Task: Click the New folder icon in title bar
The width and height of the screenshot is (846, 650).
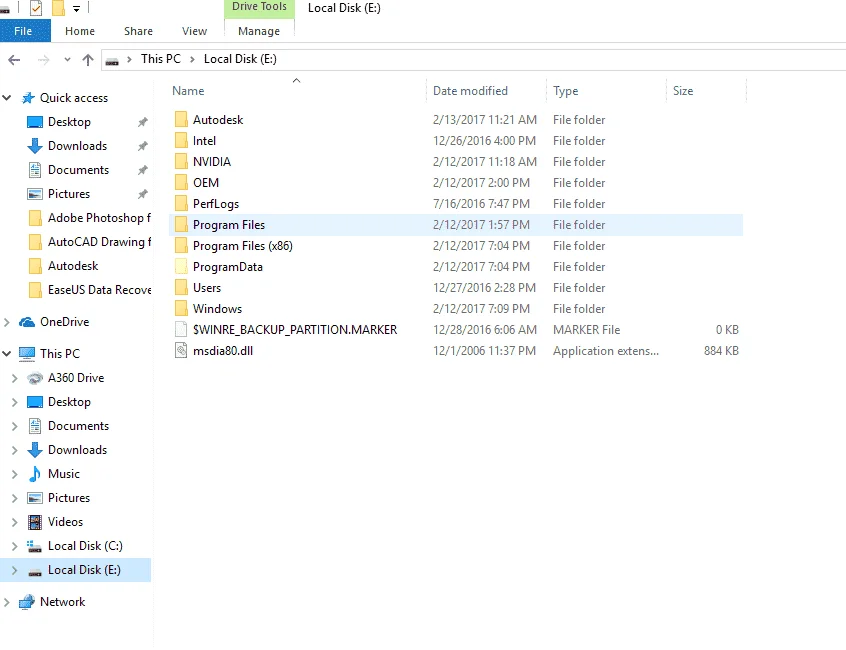Action: pyautogui.click(x=58, y=8)
